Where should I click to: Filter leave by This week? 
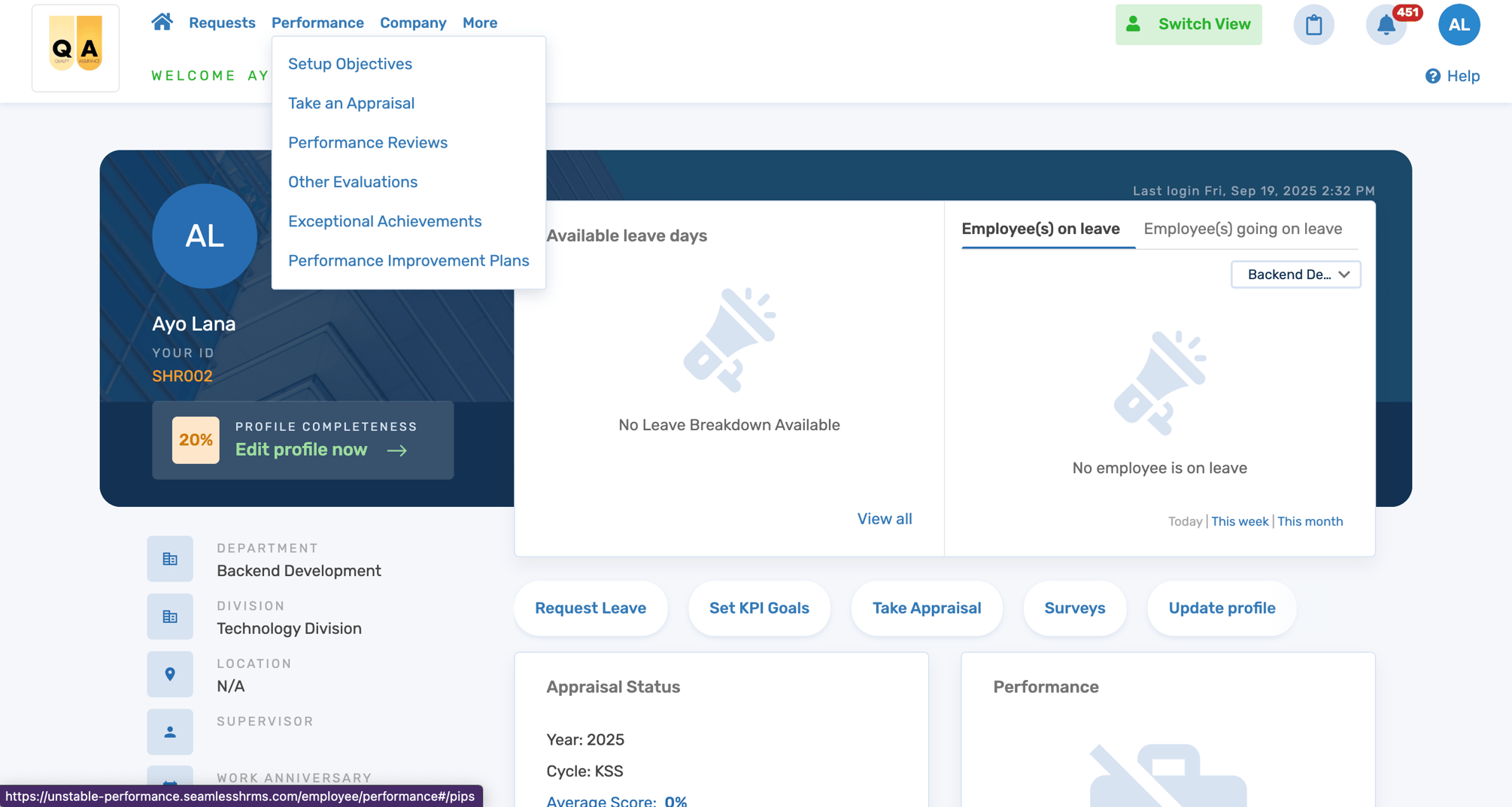(1240, 521)
